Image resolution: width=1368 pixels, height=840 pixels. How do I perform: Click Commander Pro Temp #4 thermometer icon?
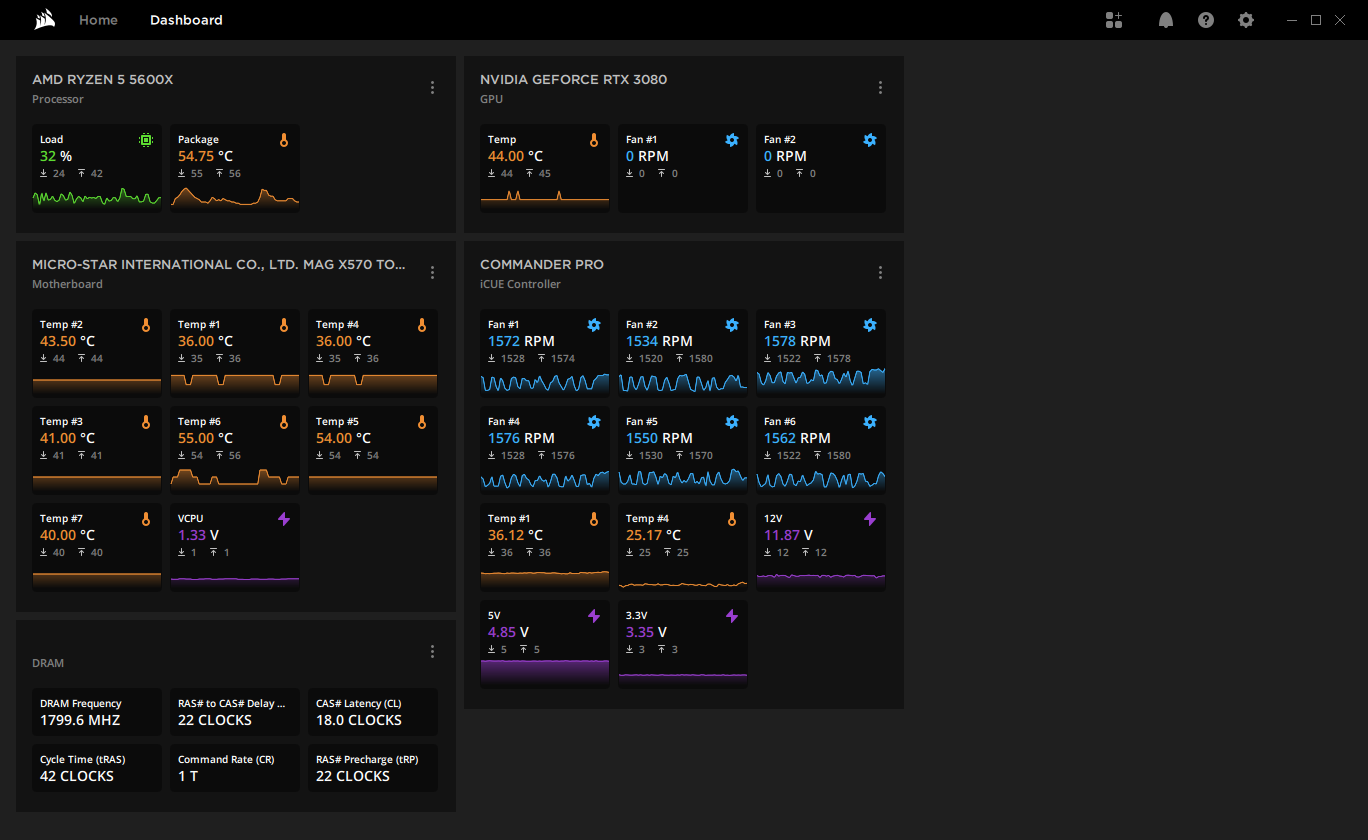coord(732,519)
